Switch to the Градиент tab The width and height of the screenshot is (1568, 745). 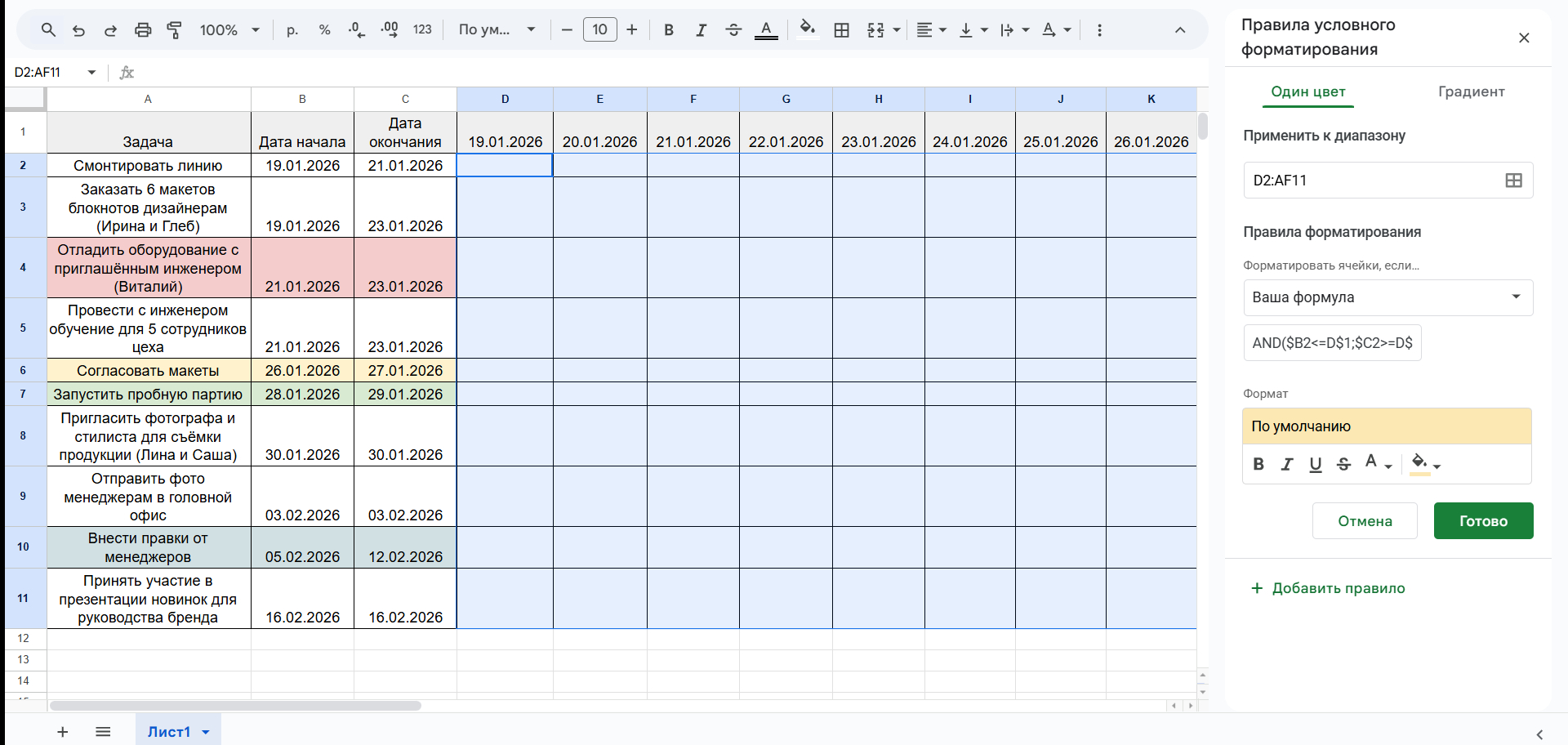pos(1471,91)
